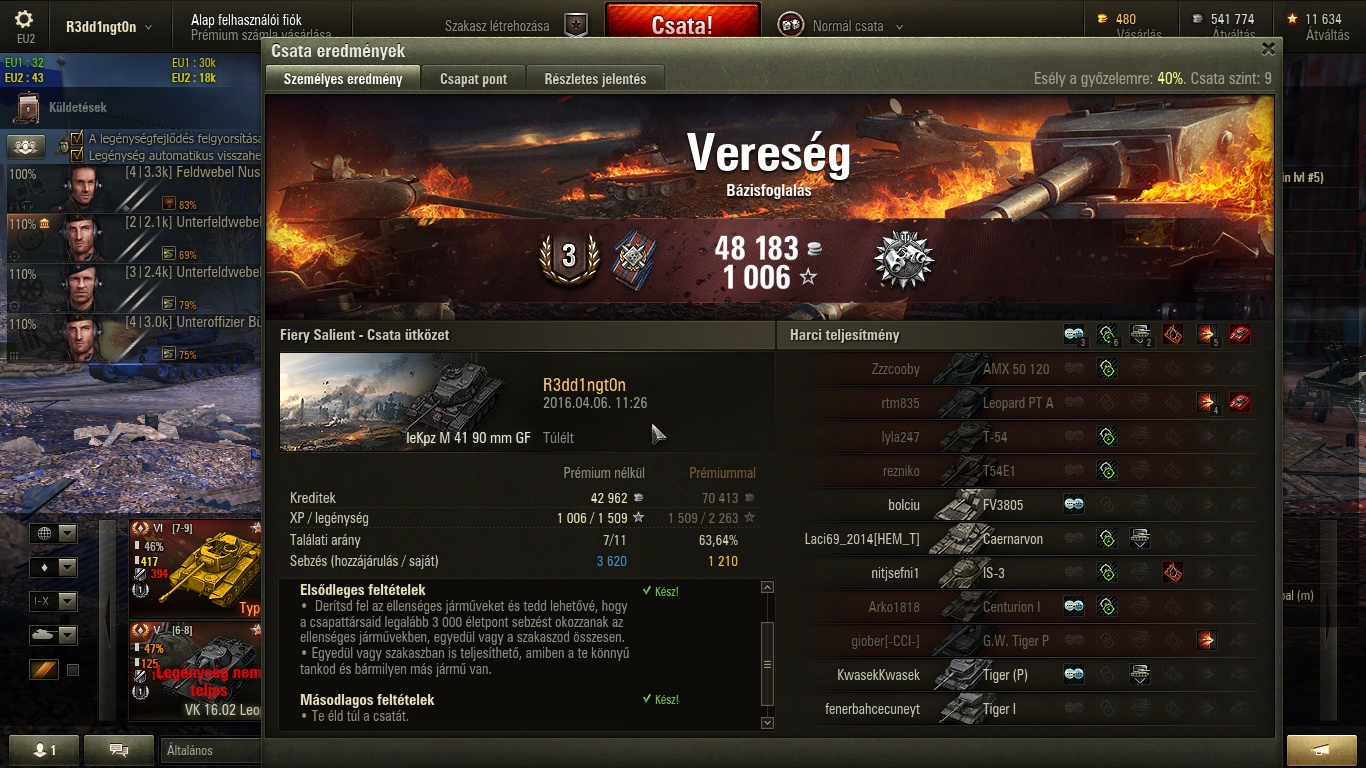Click Szakasz létrehozása button

pyautogui.click(x=497, y=27)
